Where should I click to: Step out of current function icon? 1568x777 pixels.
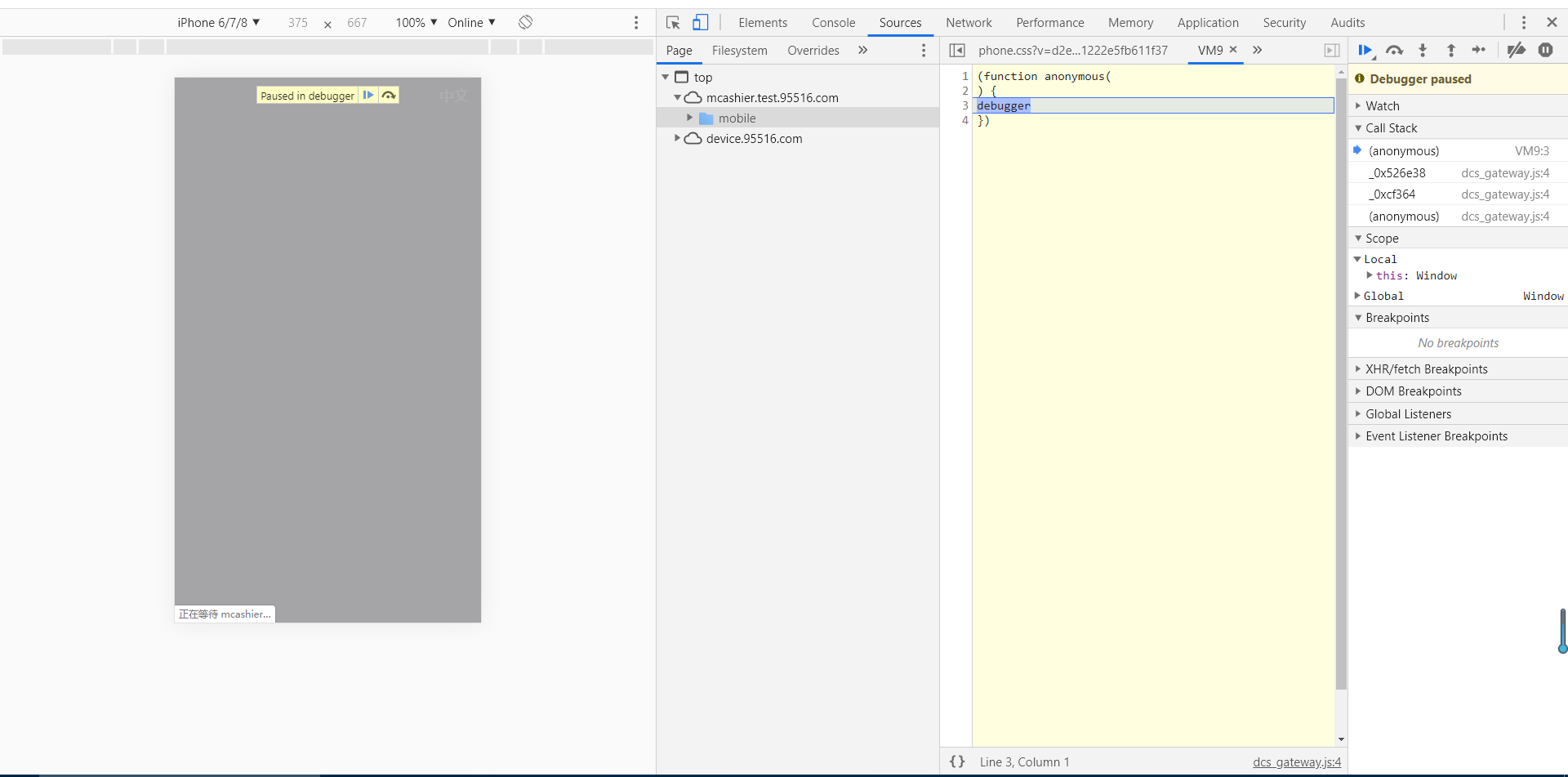click(x=1451, y=51)
